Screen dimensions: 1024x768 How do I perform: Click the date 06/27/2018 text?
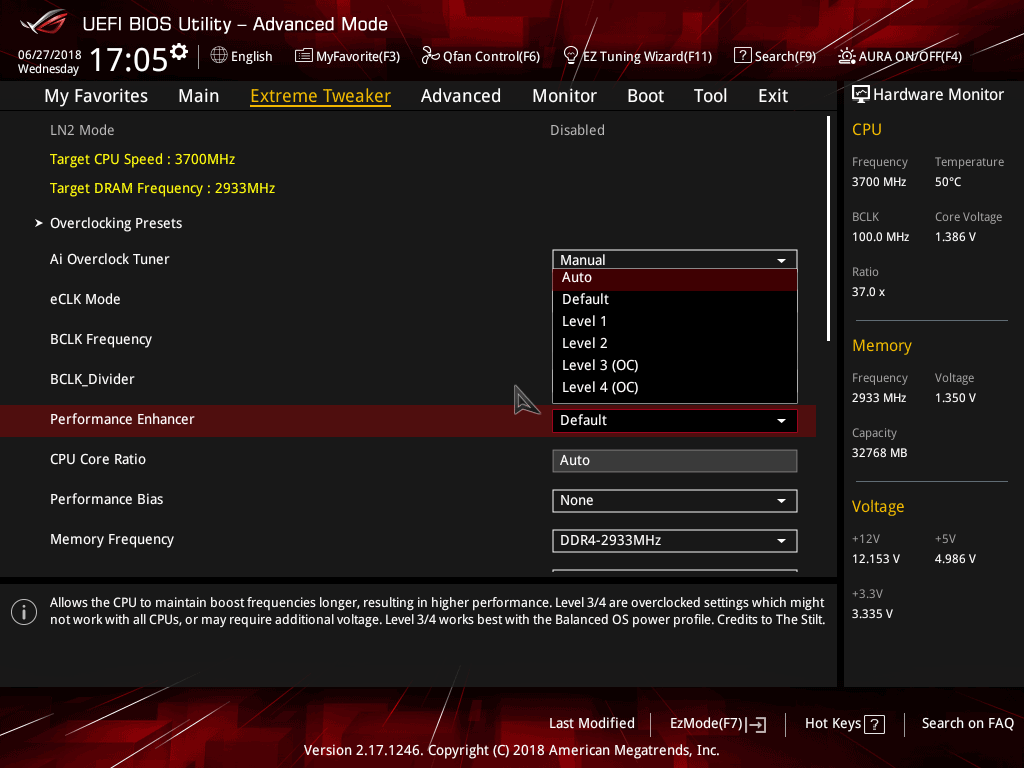click(50, 55)
